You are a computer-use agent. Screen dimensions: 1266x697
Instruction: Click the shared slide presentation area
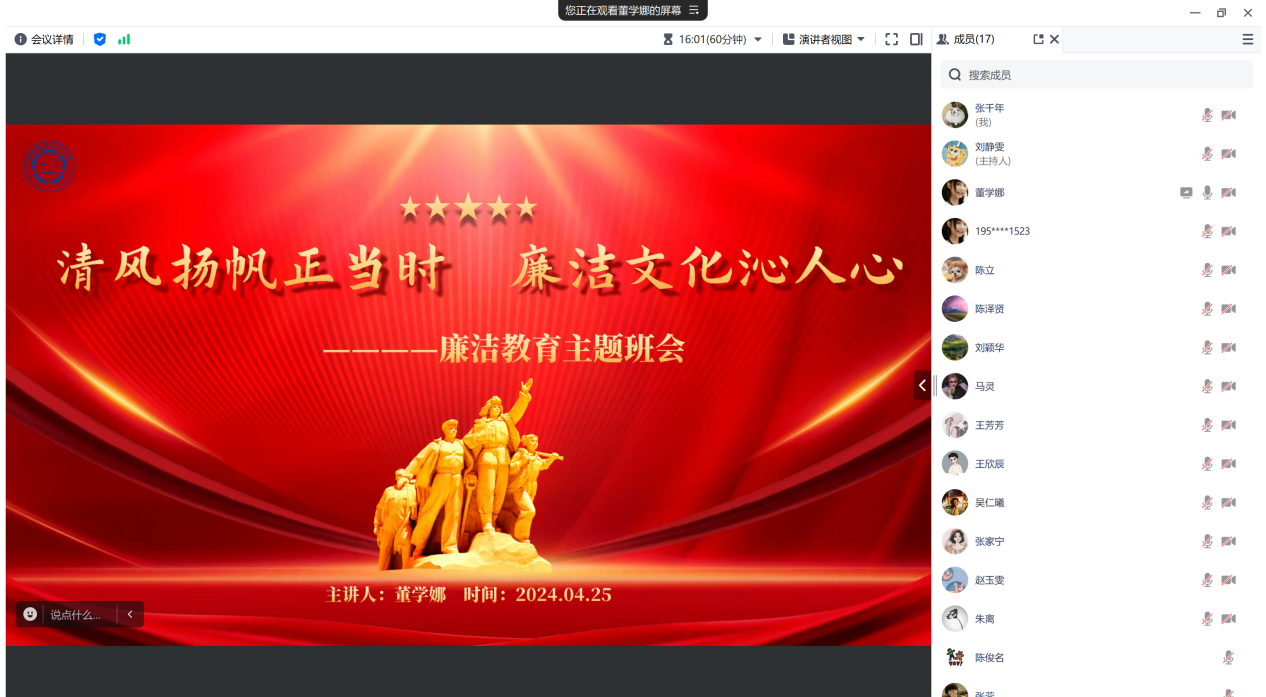[468, 385]
